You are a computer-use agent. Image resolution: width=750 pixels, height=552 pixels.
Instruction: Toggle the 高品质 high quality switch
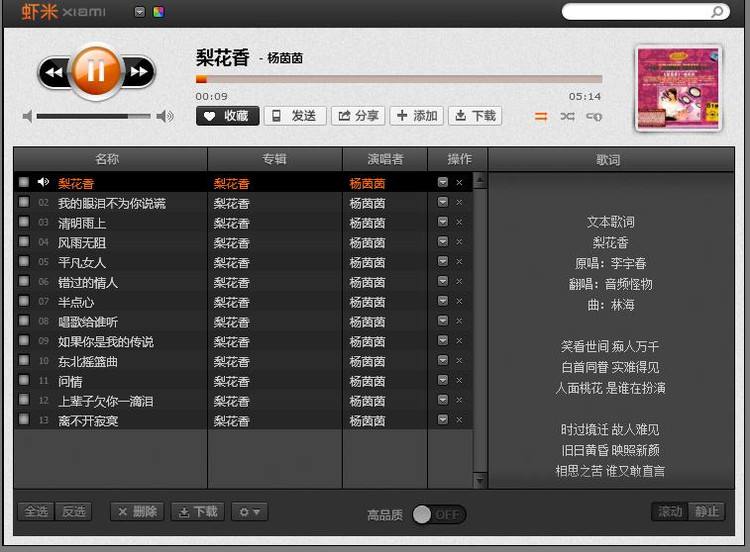coord(439,515)
